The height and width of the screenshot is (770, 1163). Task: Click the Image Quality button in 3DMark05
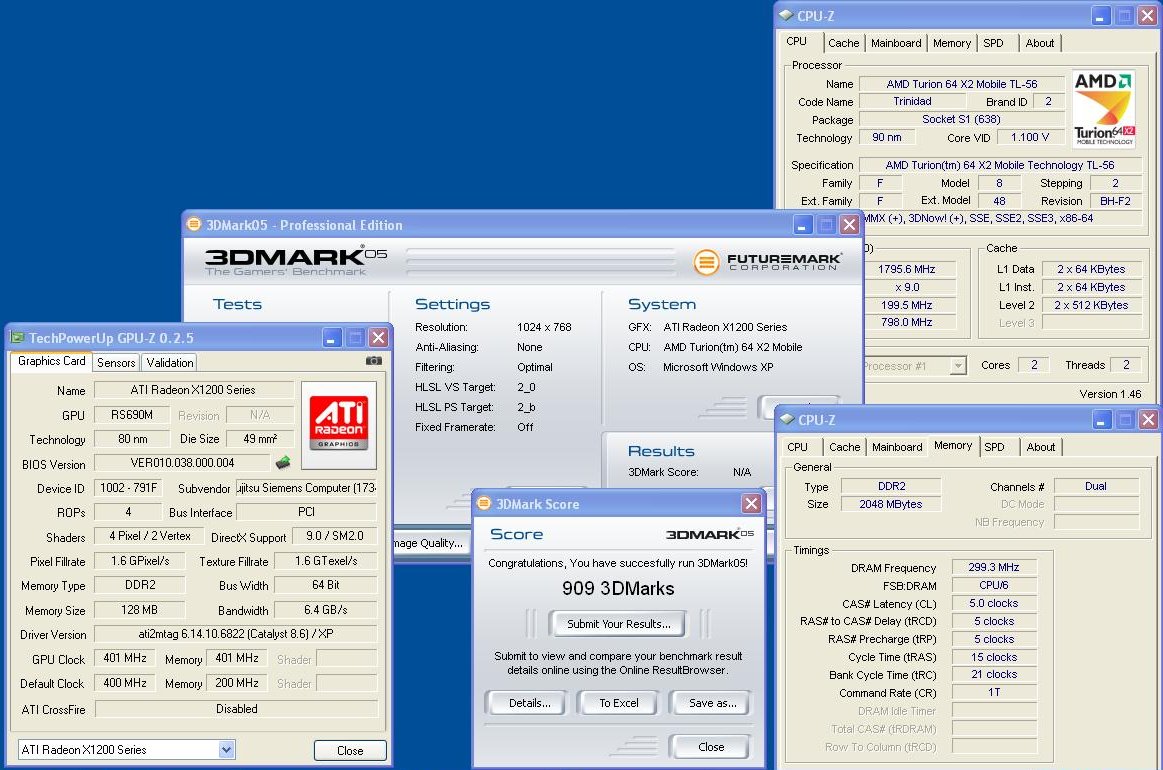(x=430, y=543)
